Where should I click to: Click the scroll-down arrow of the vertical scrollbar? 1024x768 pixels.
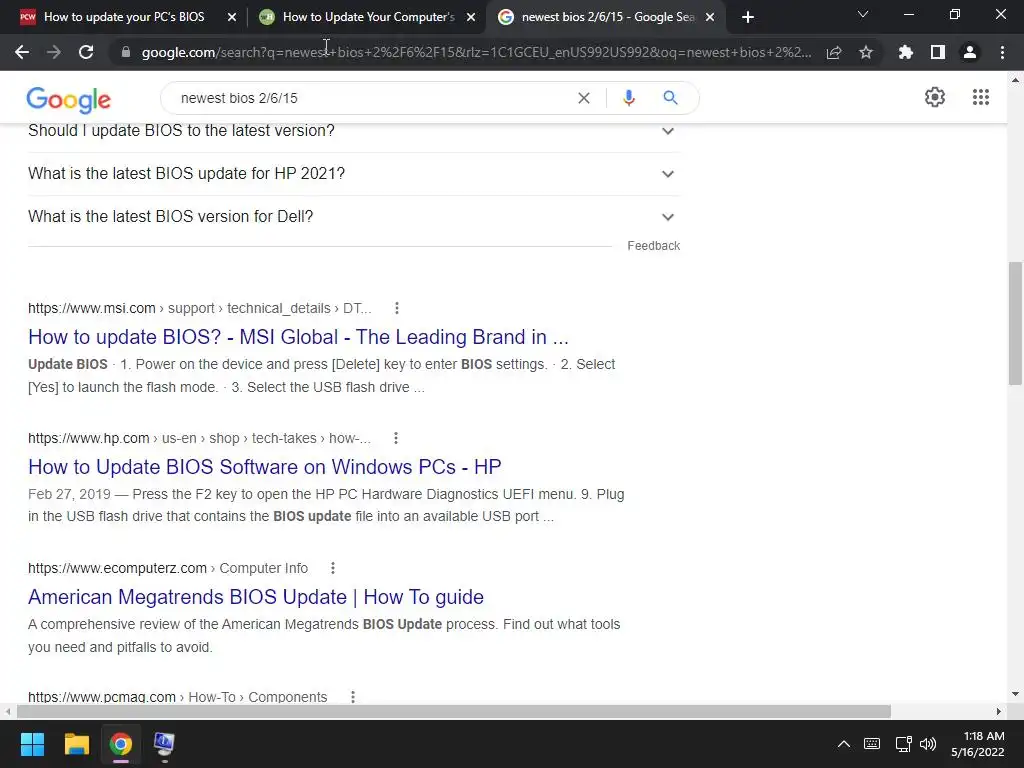(1015, 694)
